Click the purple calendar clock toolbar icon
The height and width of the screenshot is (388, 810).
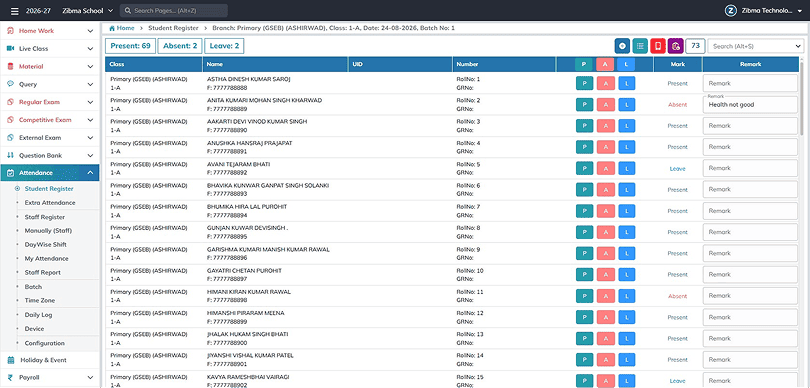tap(675, 46)
